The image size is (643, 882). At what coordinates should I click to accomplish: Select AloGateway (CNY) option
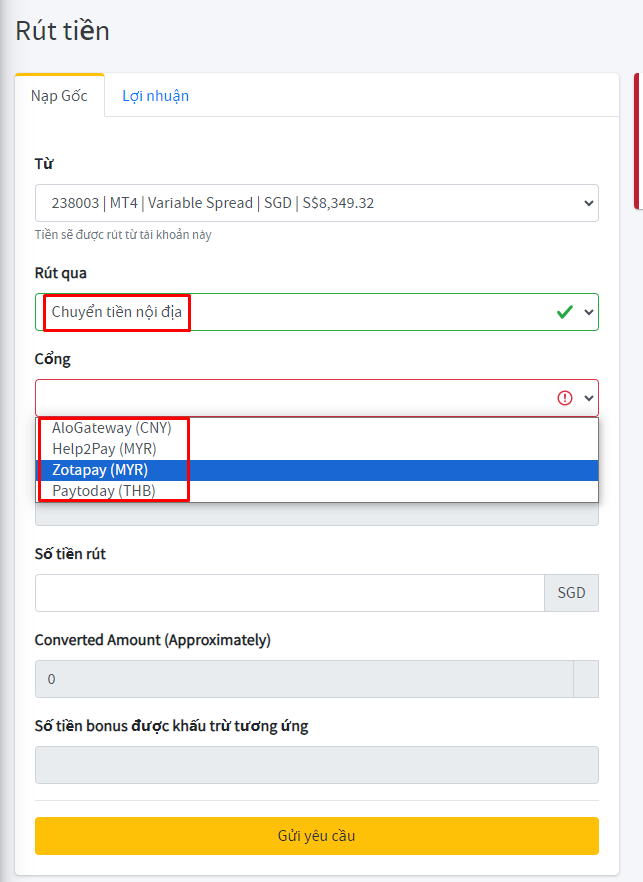(x=317, y=428)
